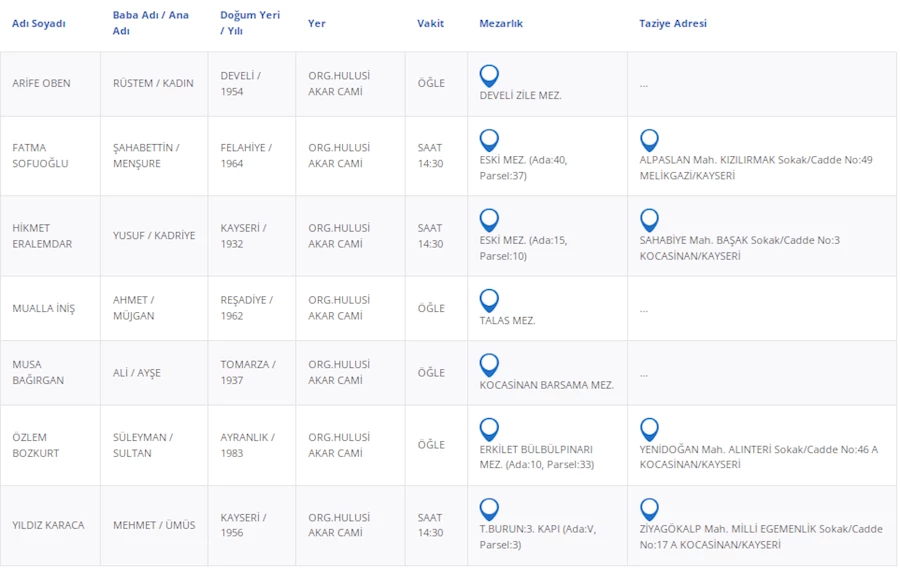Click condolence address pin for Ziyagökalp Mah.
Viewport: 900px width, 570px height.
[x=649, y=509]
